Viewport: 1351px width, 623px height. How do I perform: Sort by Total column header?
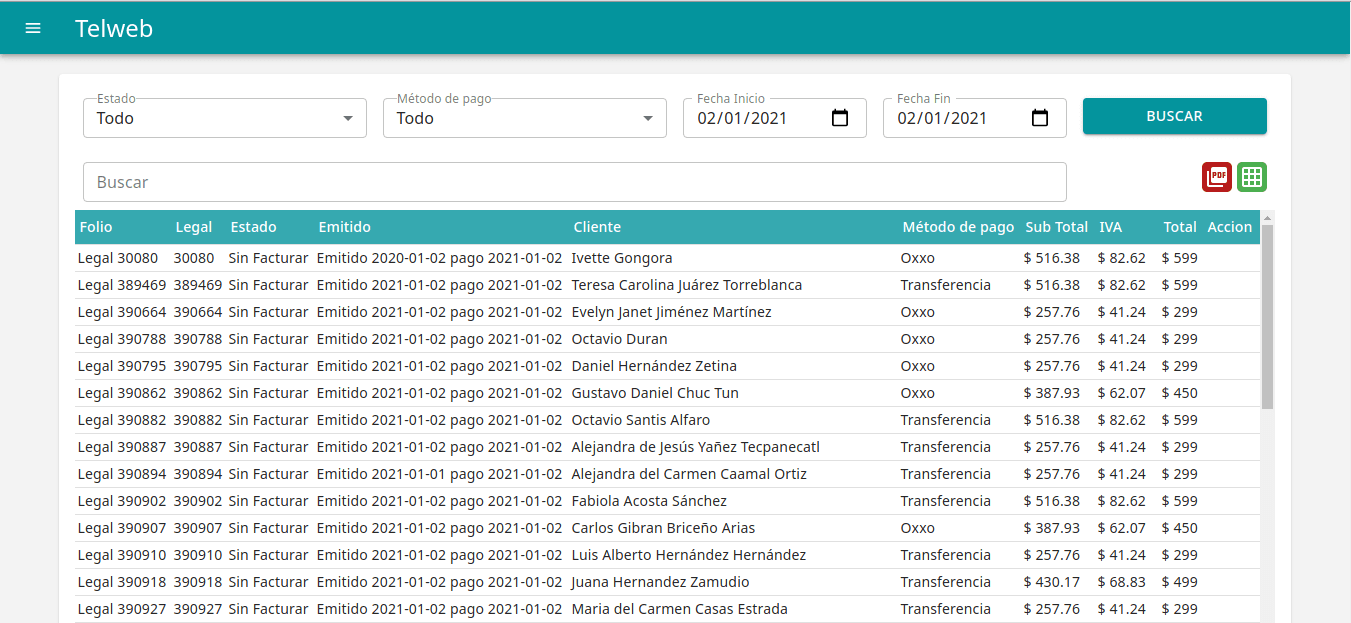tap(1180, 227)
